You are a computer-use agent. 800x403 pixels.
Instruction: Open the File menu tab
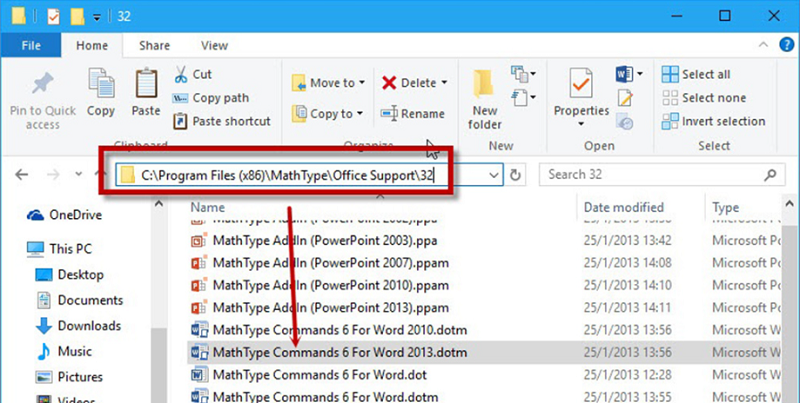click(x=31, y=45)
